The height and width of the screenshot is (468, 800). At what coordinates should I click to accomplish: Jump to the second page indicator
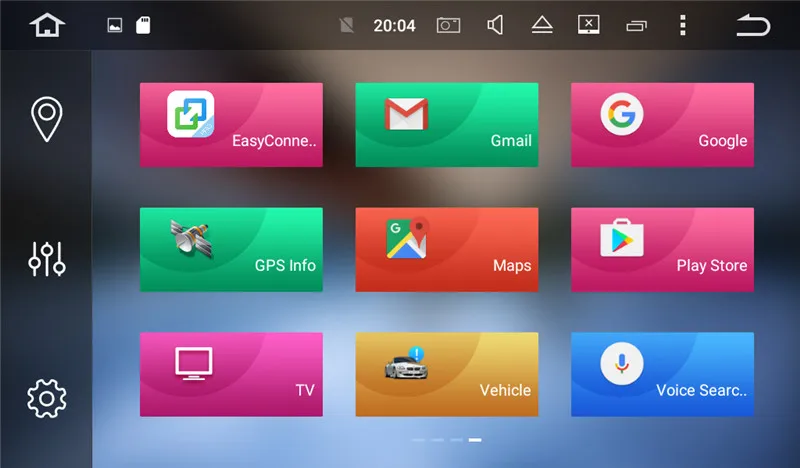pyautogui.click(x=437, y=440)
